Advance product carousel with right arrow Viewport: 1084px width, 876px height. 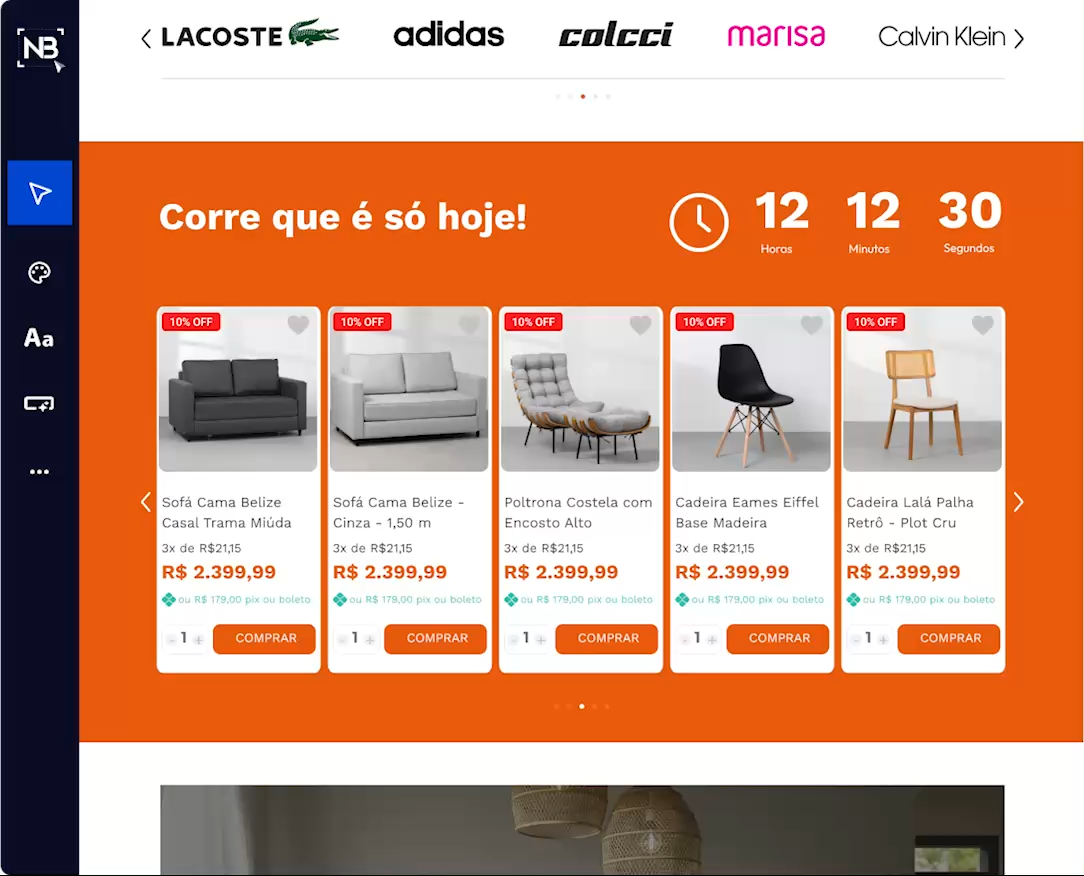(1018, 502)
